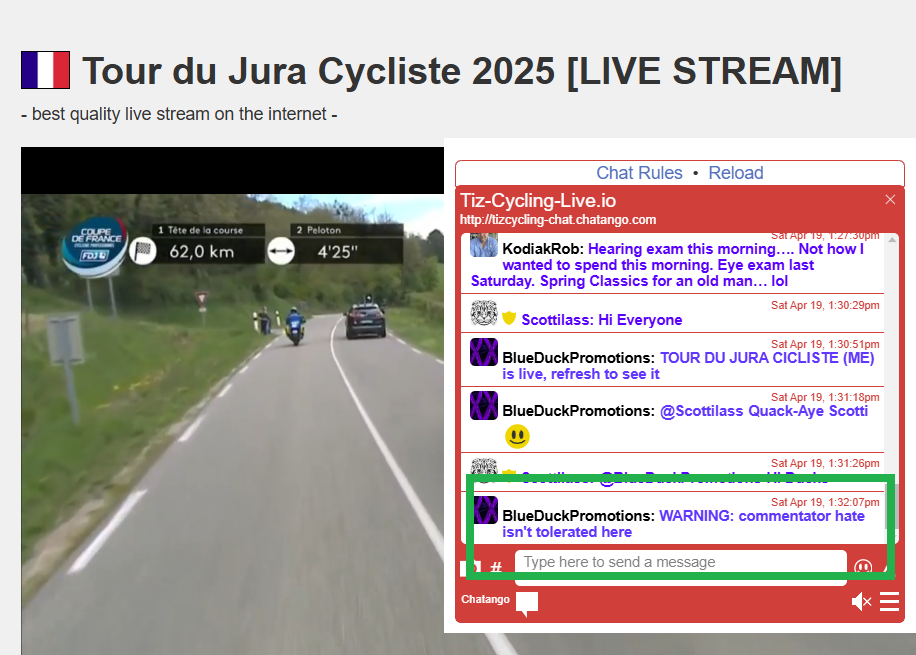Click the 'WARNING: commentator hate' message text
The width and height of the screenshot is (916, 655).
tap(762, 516)
